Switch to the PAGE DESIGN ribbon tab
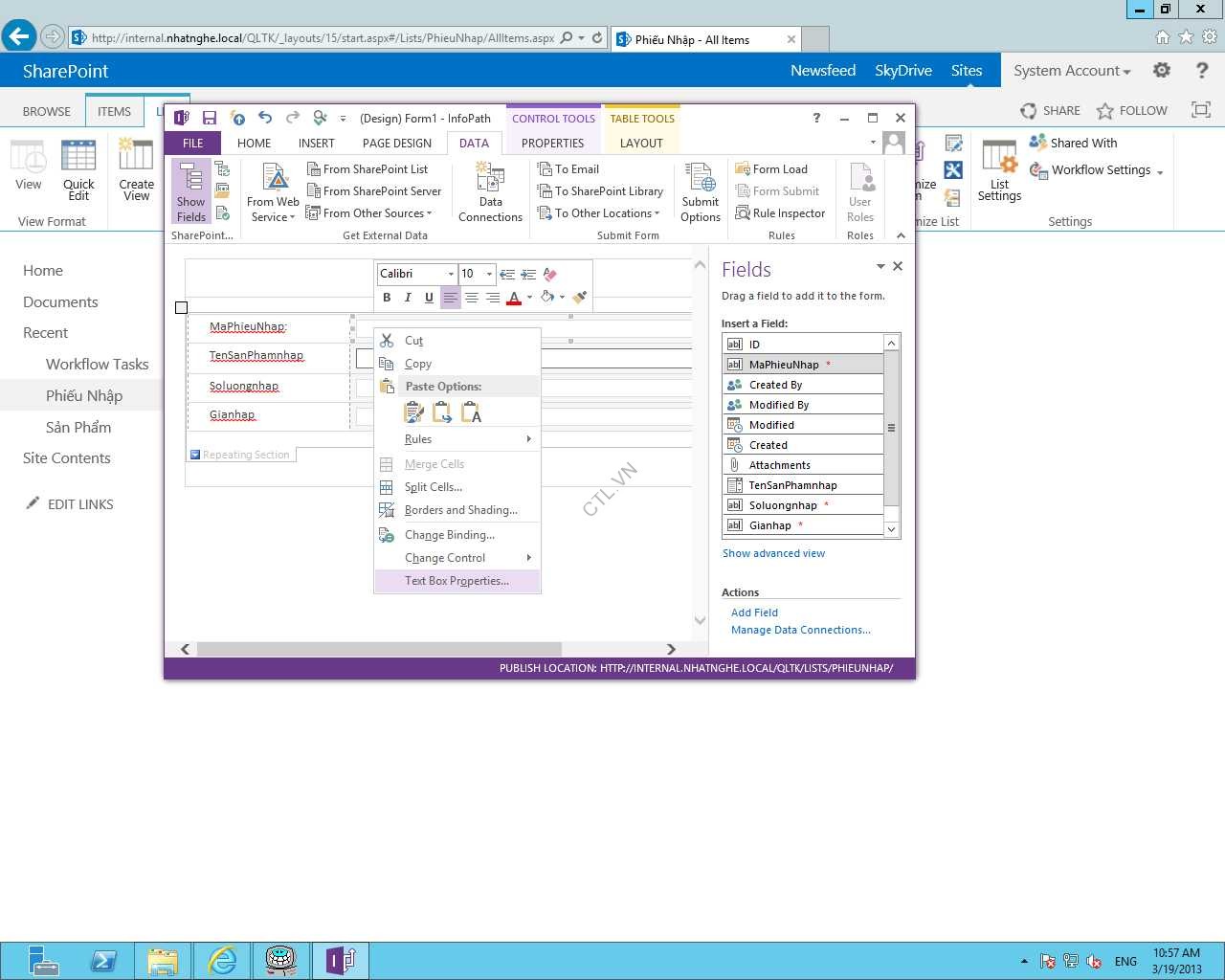 pos(396,144)
